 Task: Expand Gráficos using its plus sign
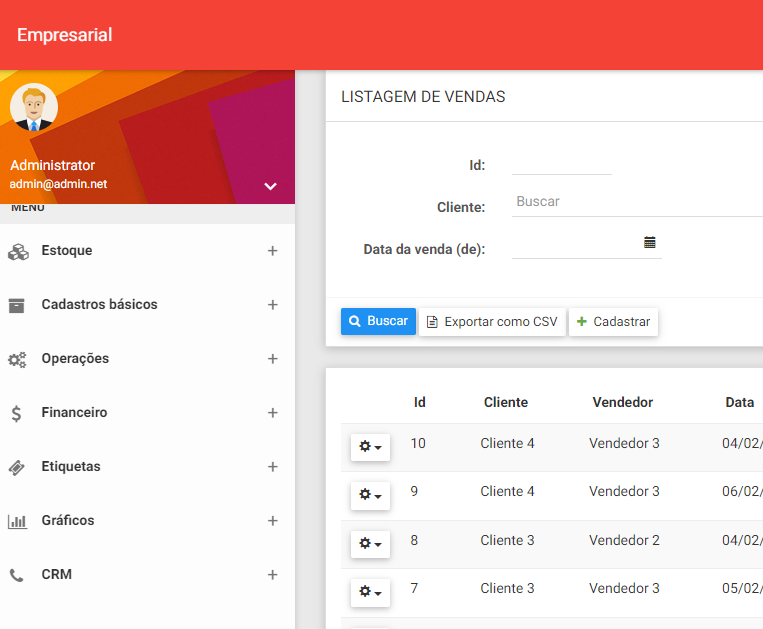tap(272, 521)
